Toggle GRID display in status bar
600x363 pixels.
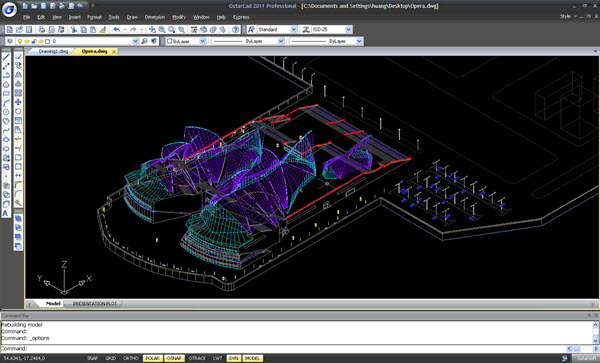point(111,358)
